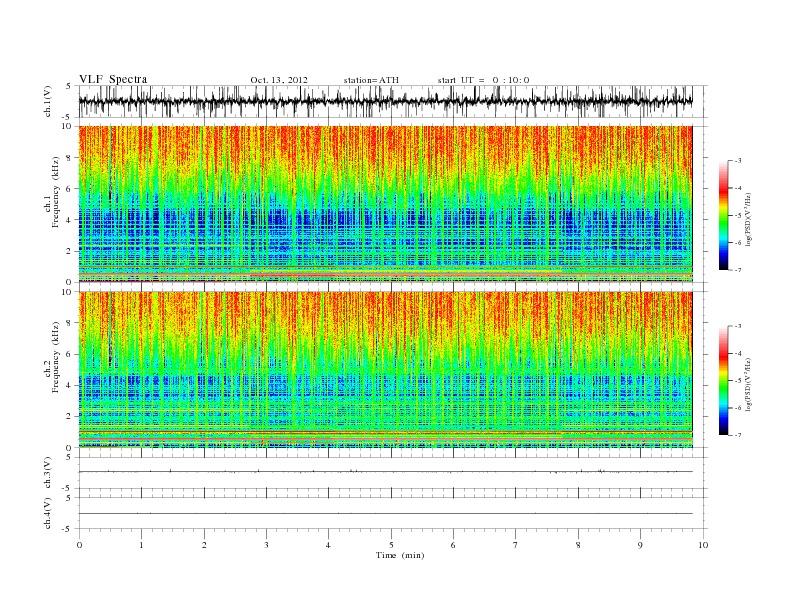Click the ch.4 flat waveform trace
The image size is (792, 612).
pyautogui.click(x=386, y=514)
